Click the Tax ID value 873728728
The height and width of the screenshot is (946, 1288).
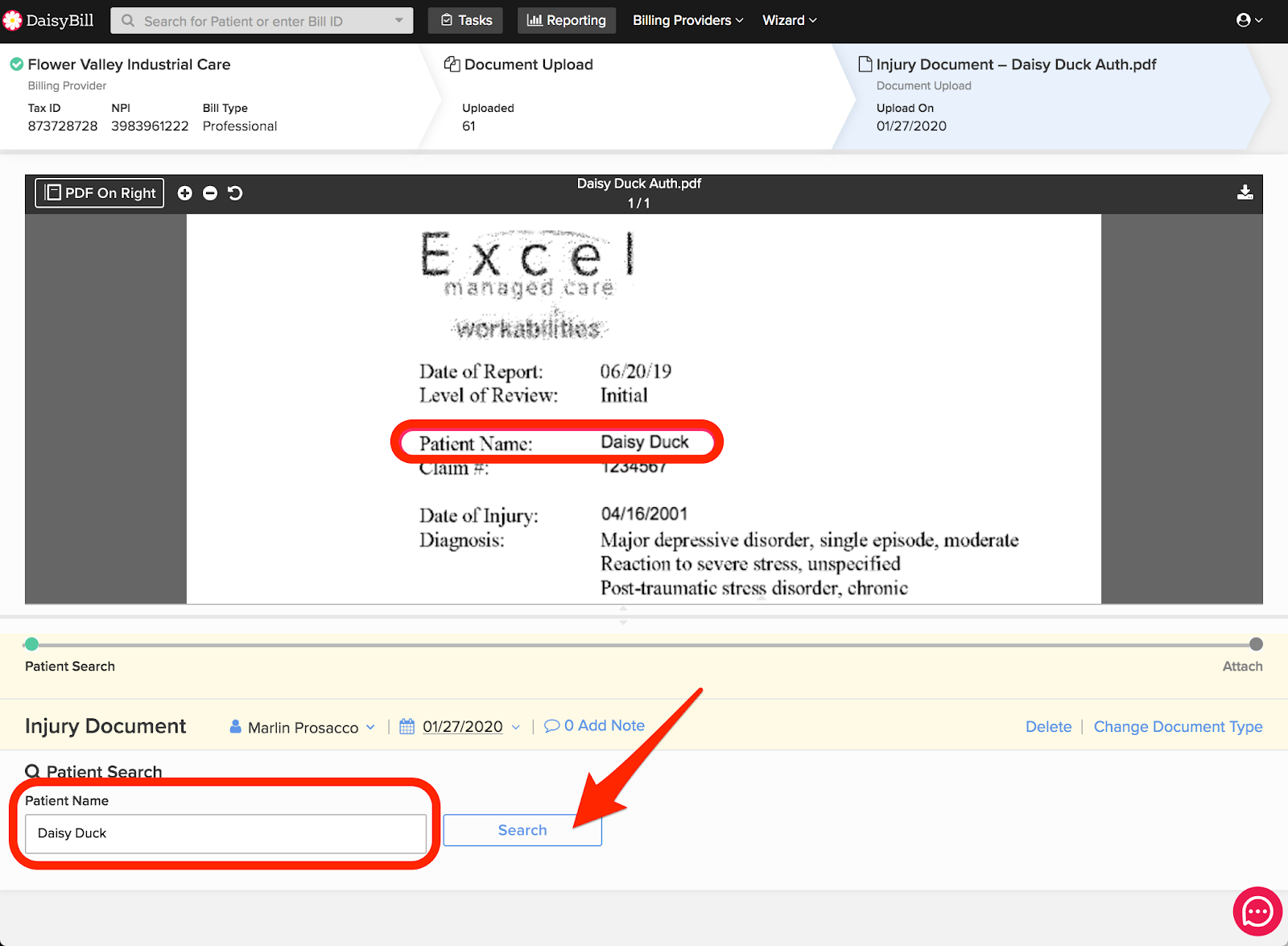pyautogui.click(x=63, y=126)
